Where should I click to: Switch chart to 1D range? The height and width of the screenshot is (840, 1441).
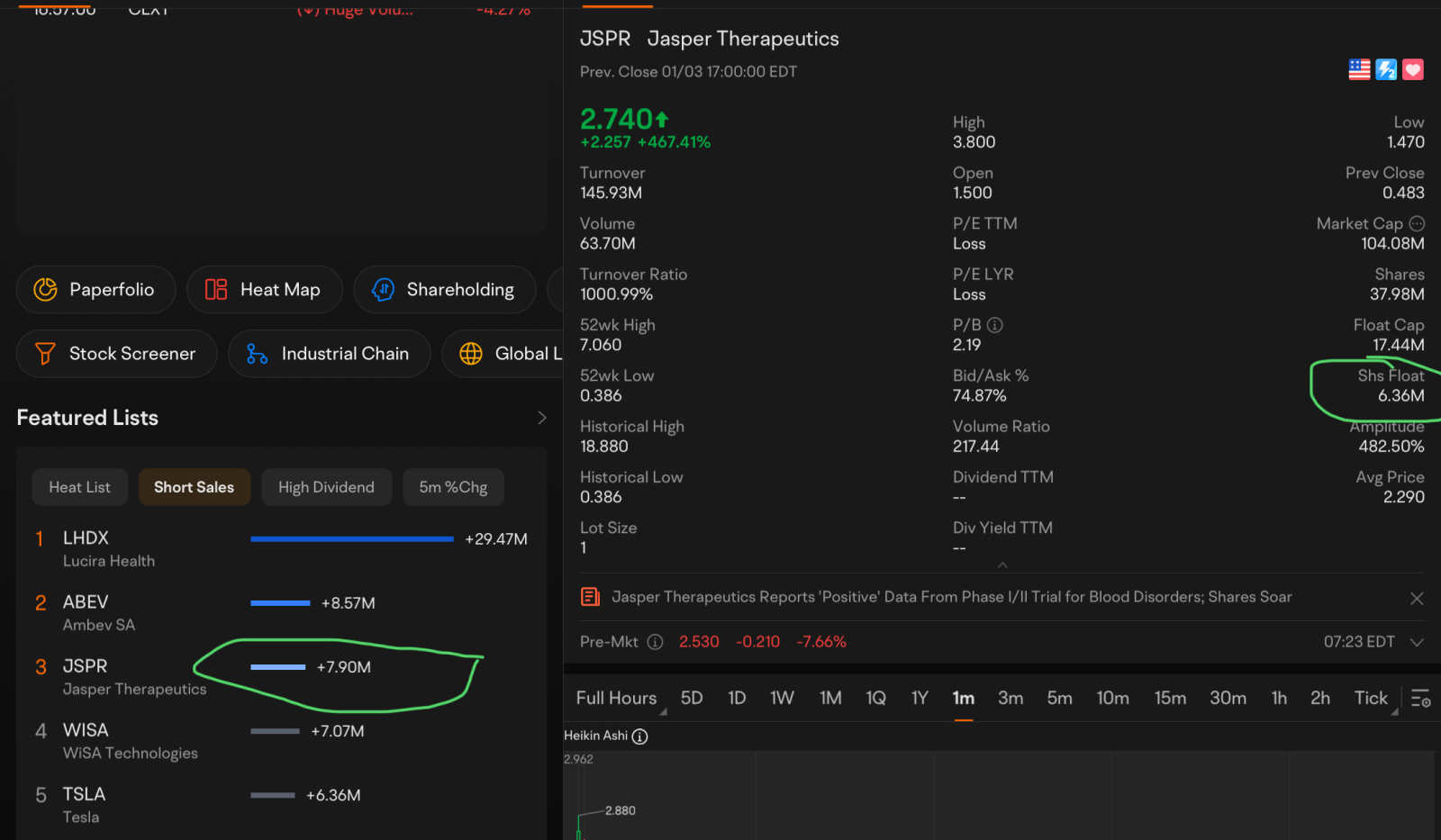click(x=737, y=699)
